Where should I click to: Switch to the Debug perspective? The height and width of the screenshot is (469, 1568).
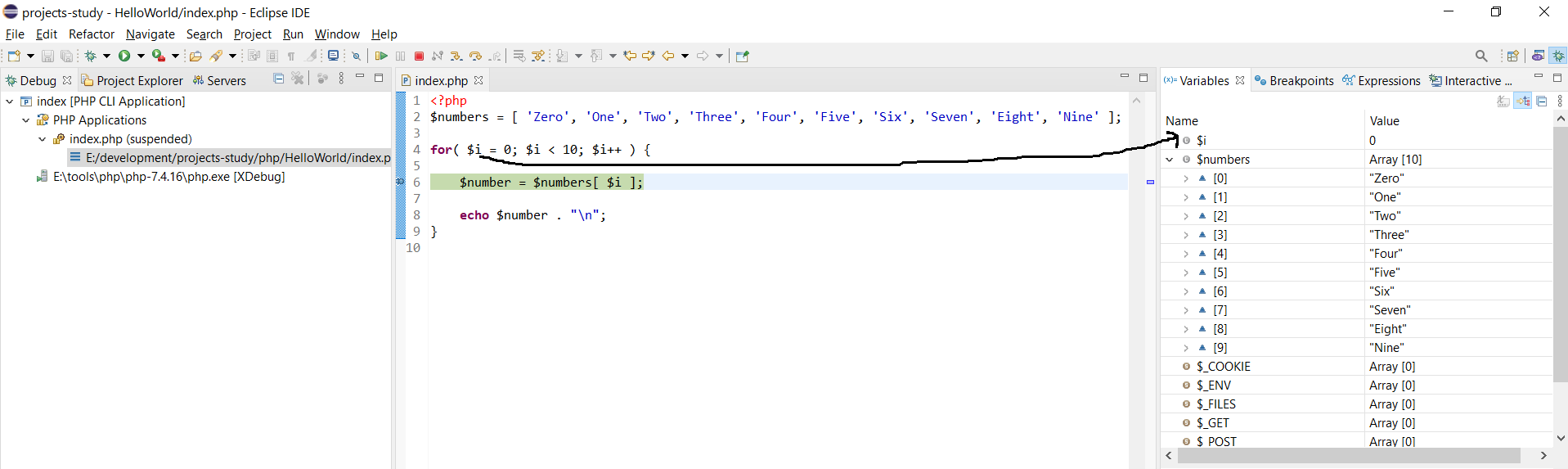1558,56
